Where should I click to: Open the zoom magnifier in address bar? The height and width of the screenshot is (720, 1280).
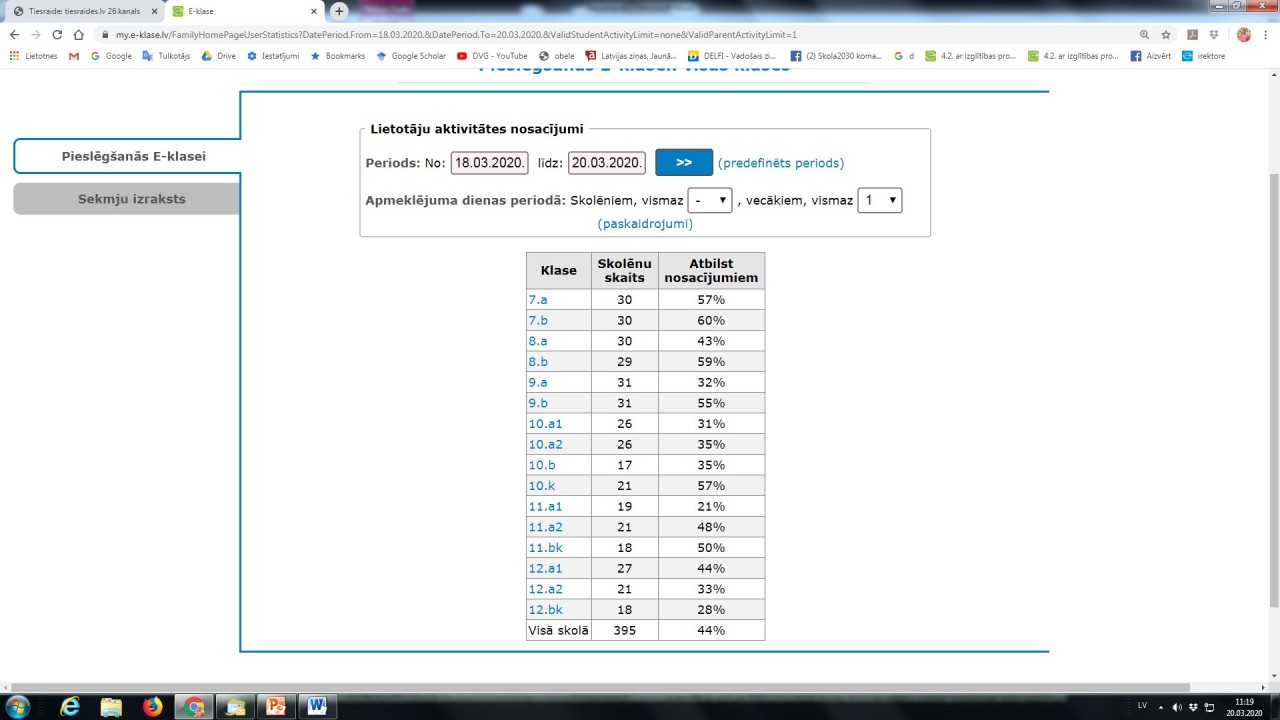click(x=1144, y=34)
